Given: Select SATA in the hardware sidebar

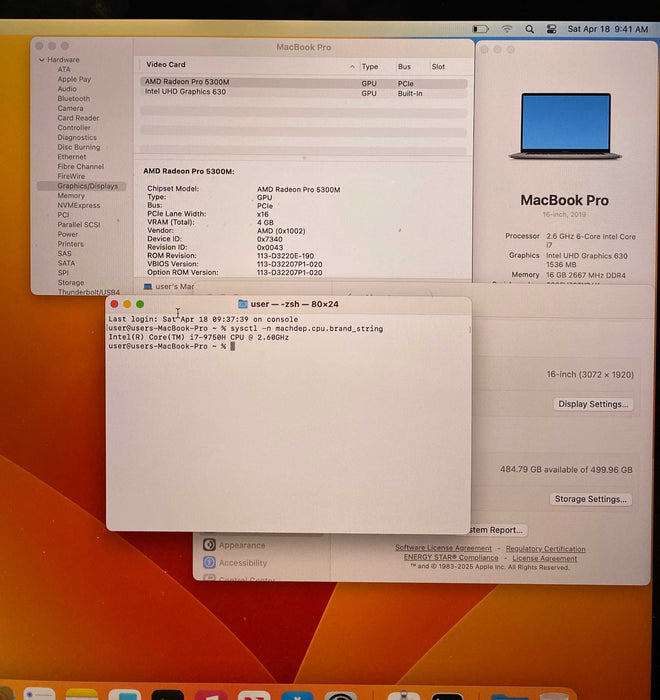Looking at the screenshot, I should click(x=66, y=263).
